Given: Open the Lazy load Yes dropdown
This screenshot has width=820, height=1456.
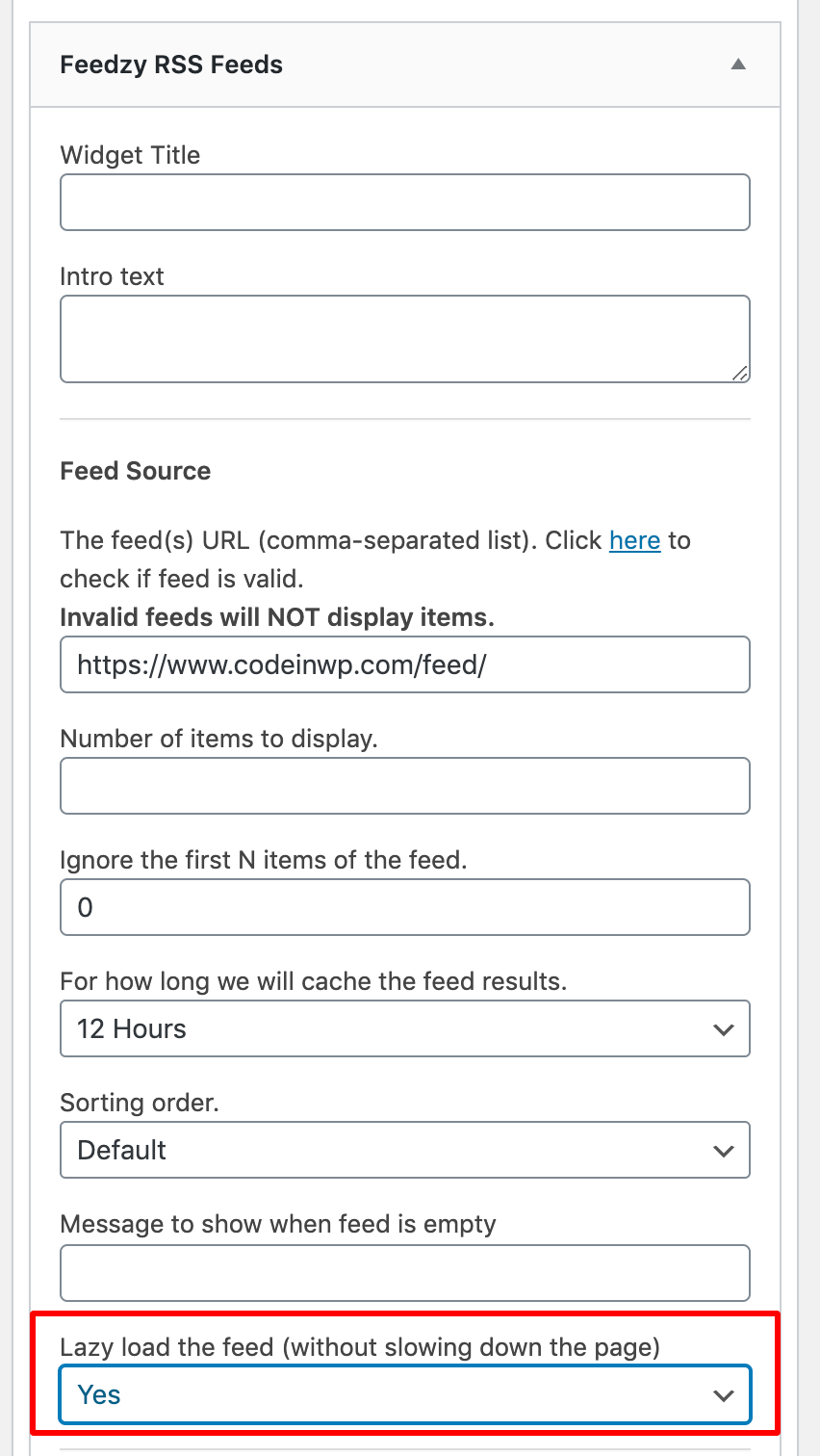Looking at the screenshot, I should click(404, 1394).
